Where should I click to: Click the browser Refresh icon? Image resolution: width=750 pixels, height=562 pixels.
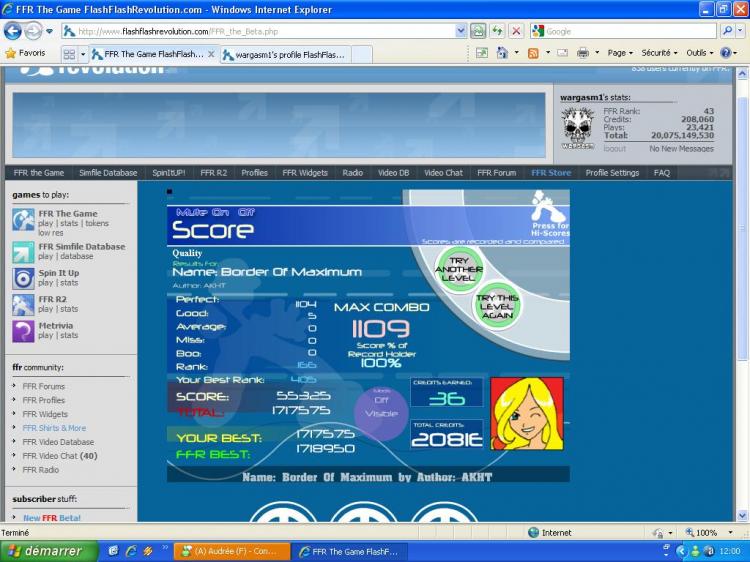(497, 31)
